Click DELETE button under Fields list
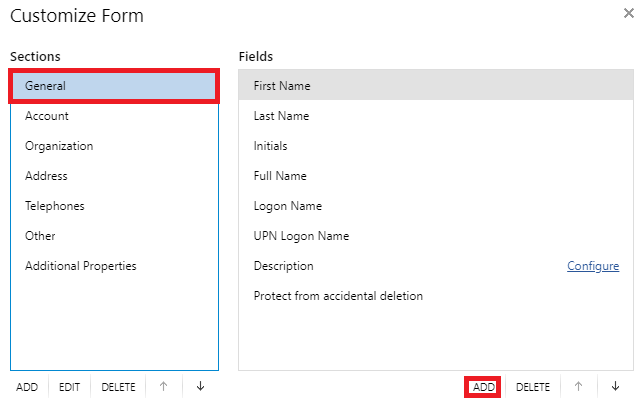 tap(533, 387)
